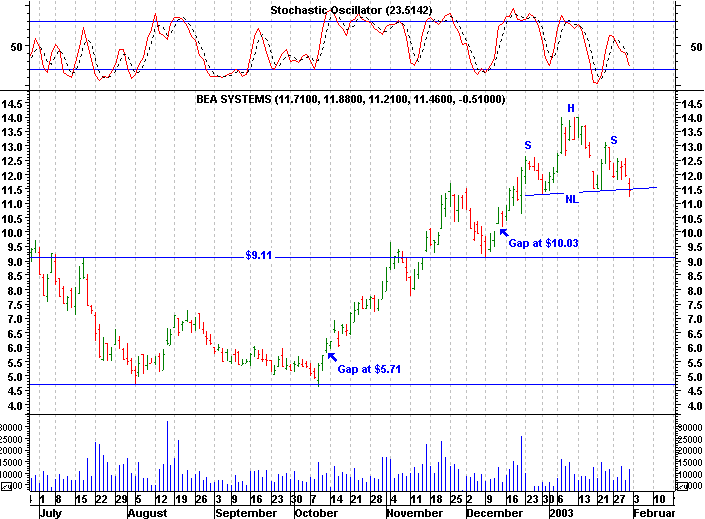The width and height of the screenshot is (705, 519).
Task: Select the 'H' head label
Action: click(x=571, y=108)
